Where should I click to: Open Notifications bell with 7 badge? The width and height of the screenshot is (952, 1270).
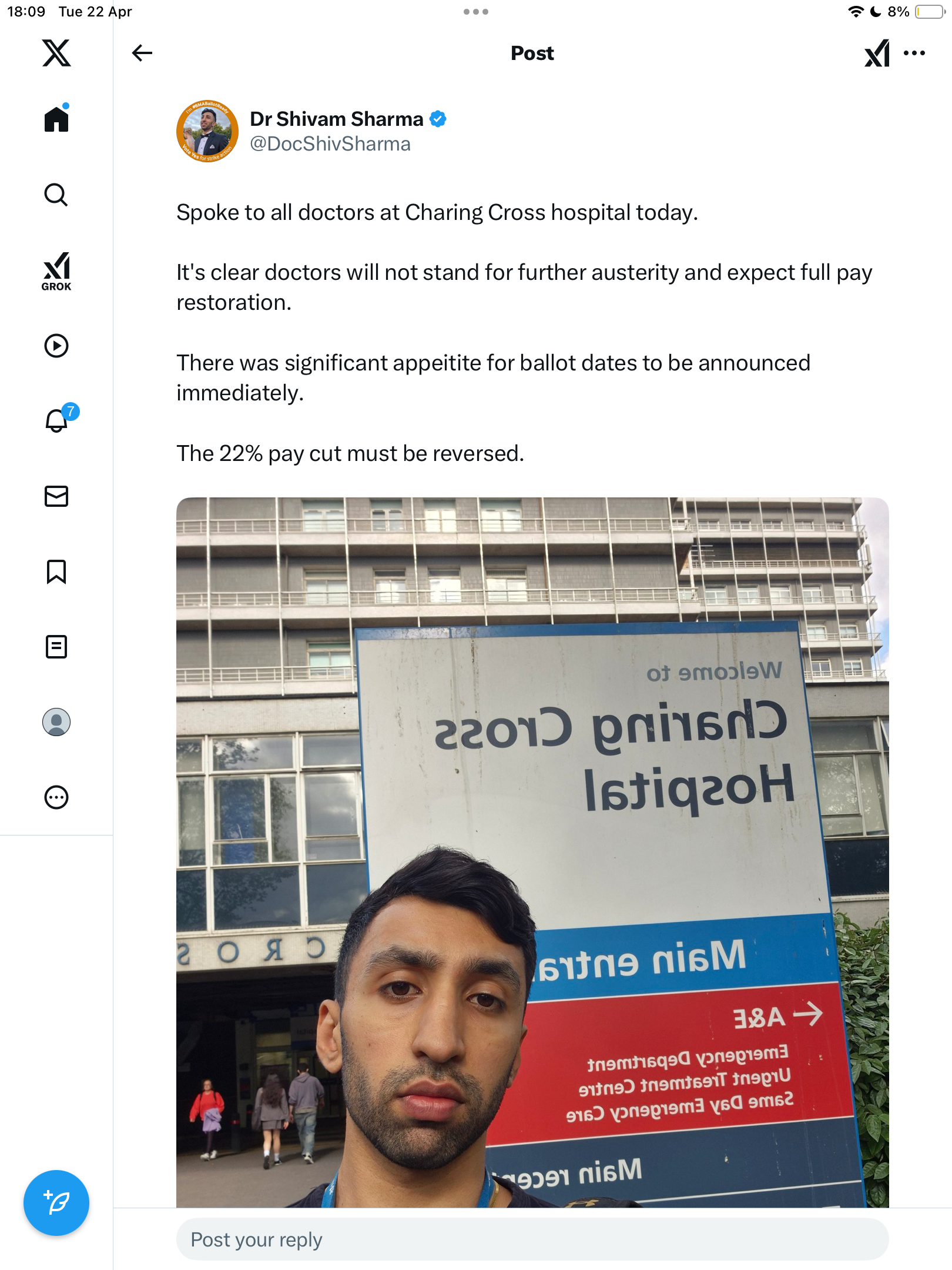(x=59, y=419)
